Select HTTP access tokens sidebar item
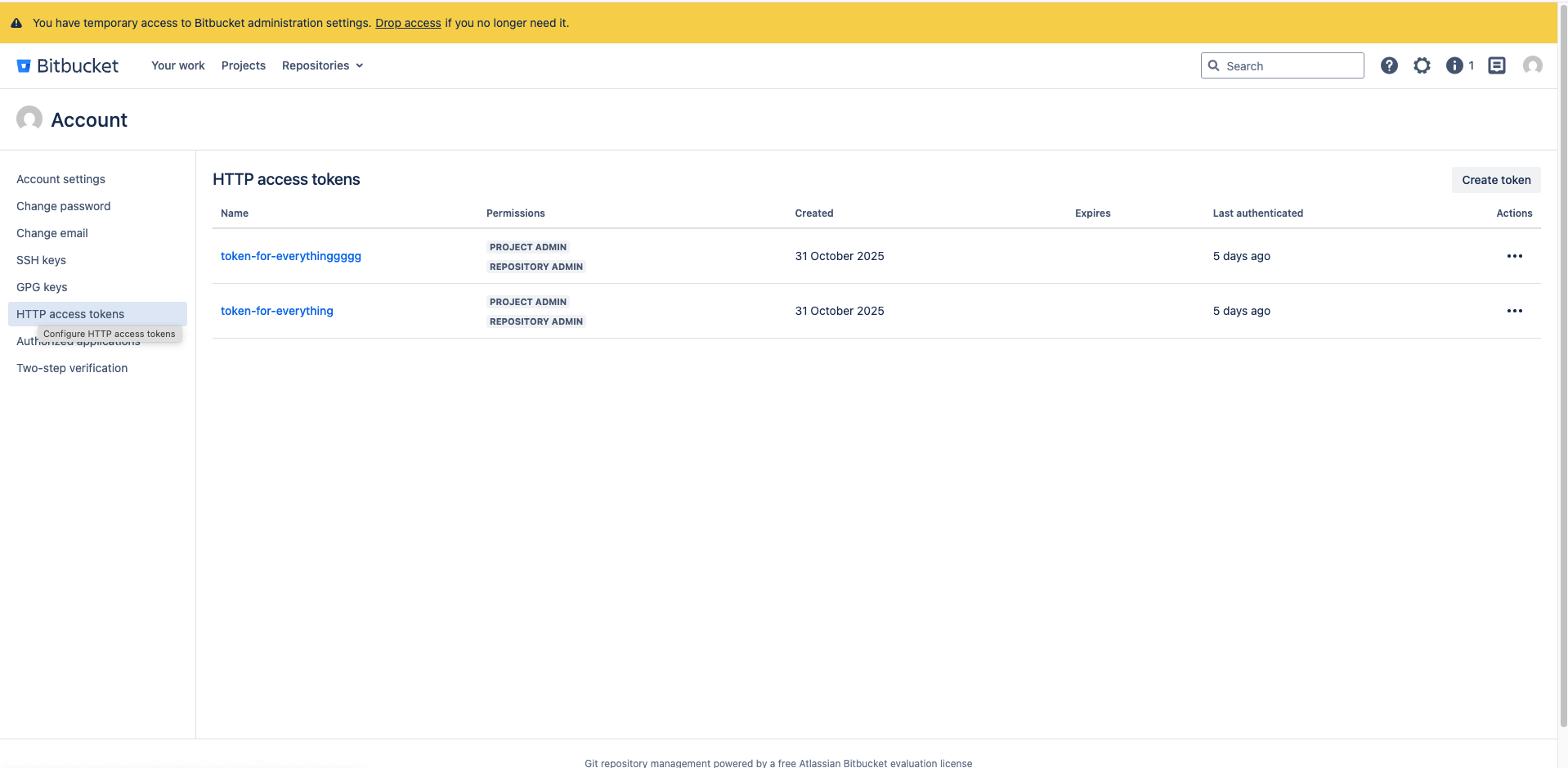 [x=97, y=314]
